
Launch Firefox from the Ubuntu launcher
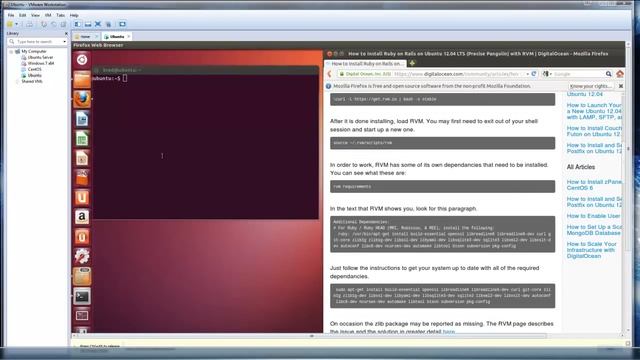pyautogui.click(x=82, y=99)
